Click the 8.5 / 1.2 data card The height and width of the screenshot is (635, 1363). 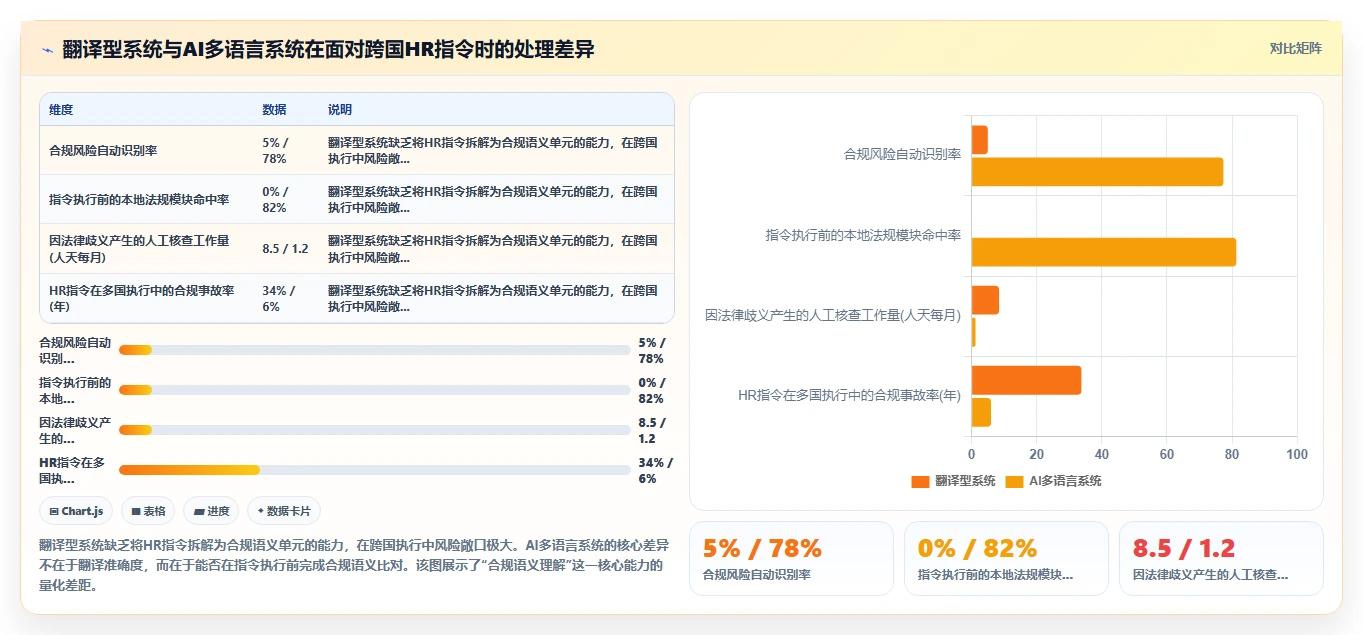click(x=1221, y=558)
